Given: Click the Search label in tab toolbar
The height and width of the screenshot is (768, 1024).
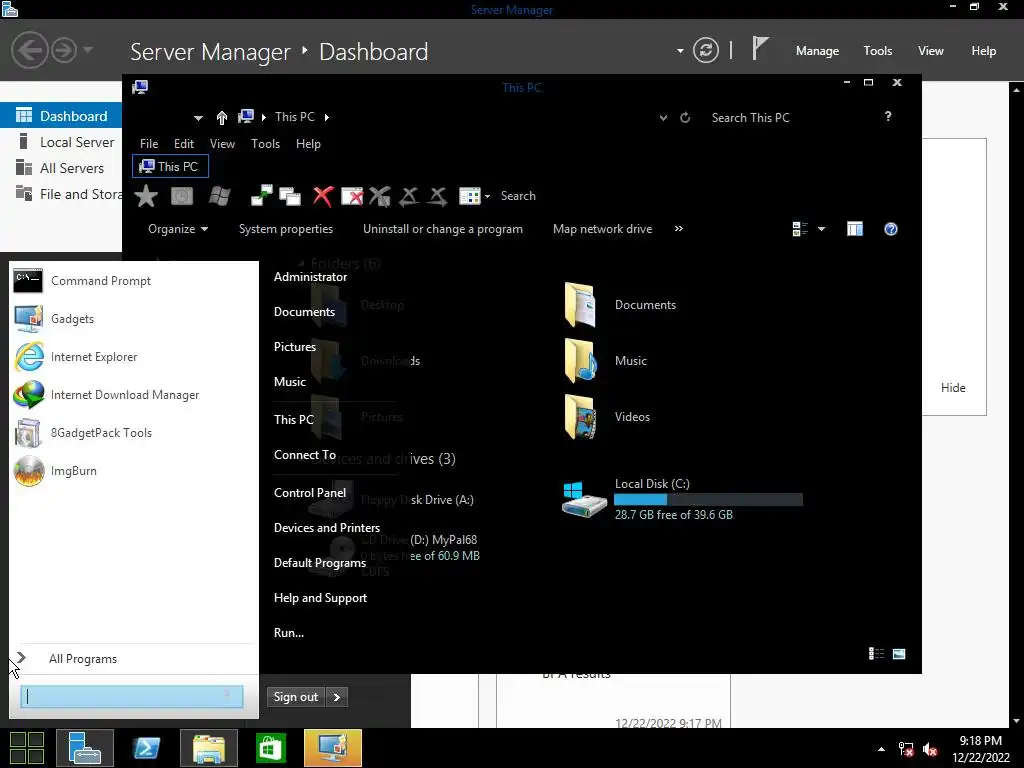Looking at the screenshot, I should 518,196.
